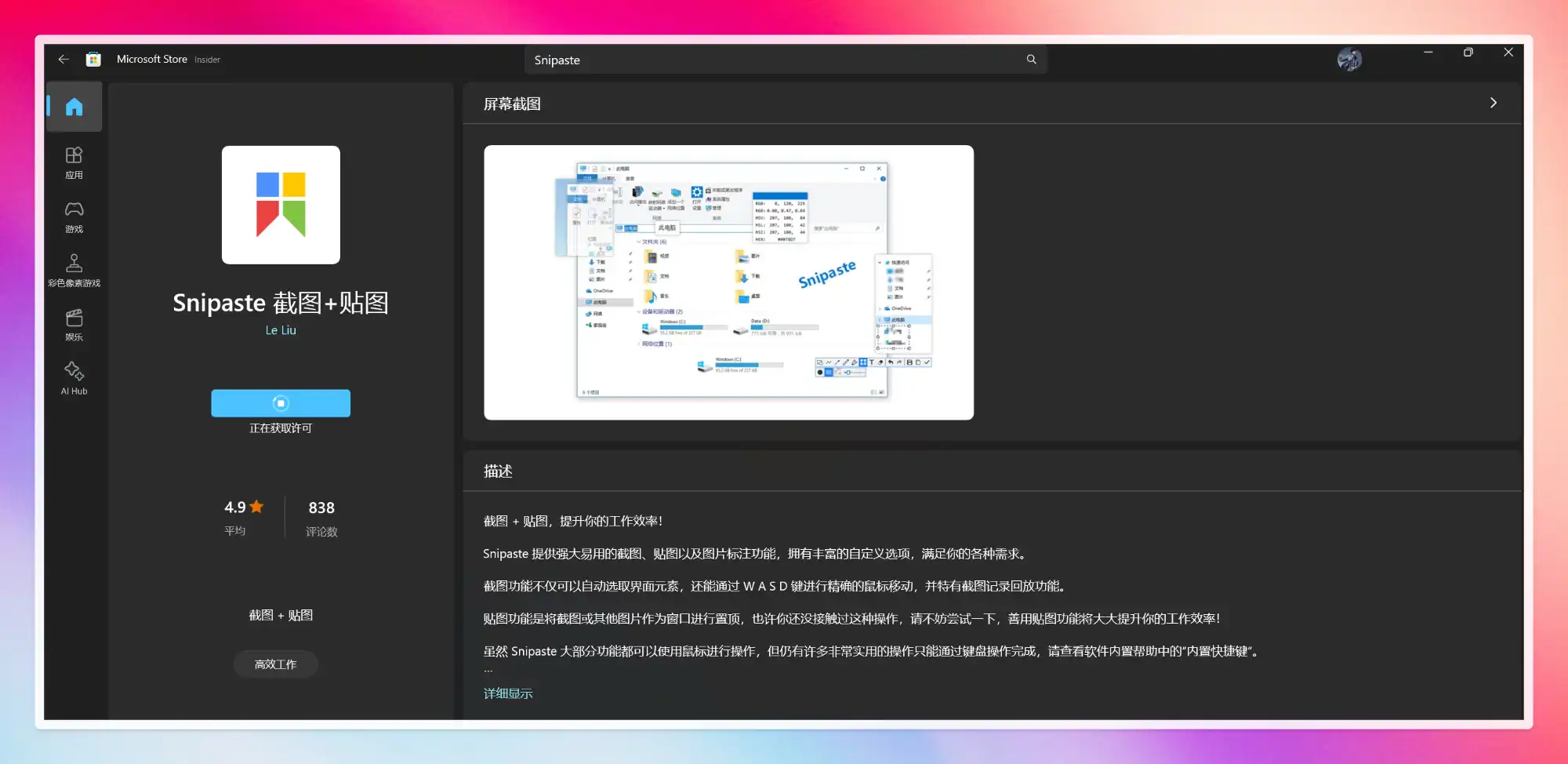
Task: Click the 描述 section heading
Action: pyautogui.click(x=498, y=471)
